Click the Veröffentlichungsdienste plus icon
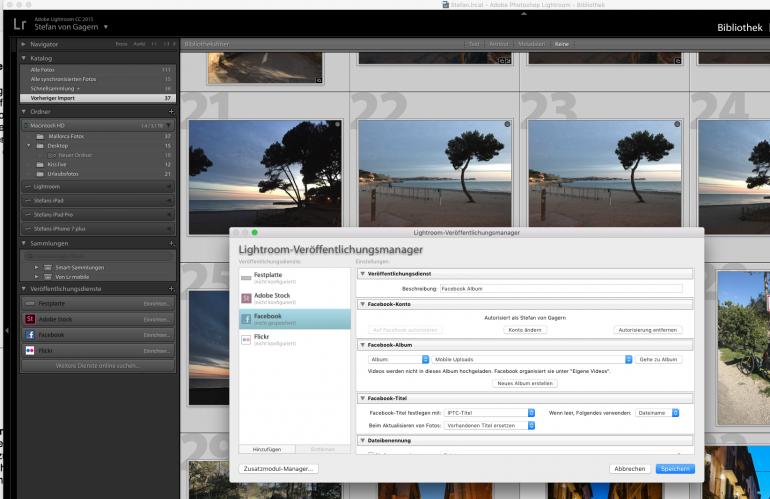Image resolution: width=770 pixels, height=499 pixels. tap(171, 289)
